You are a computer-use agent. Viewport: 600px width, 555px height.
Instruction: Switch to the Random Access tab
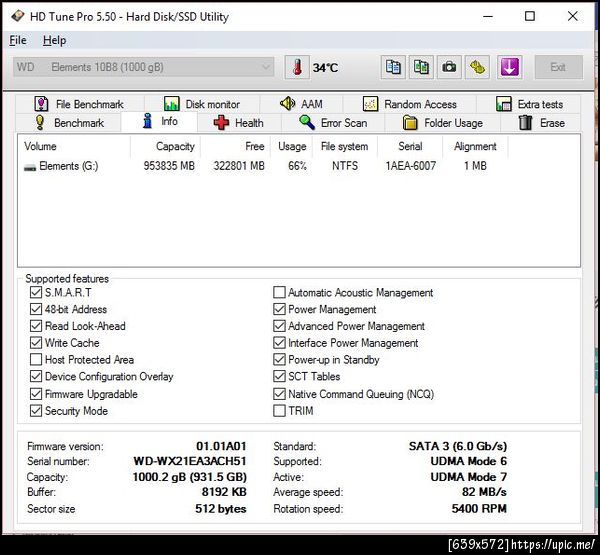pyautogui.click(x=409, y=104)
